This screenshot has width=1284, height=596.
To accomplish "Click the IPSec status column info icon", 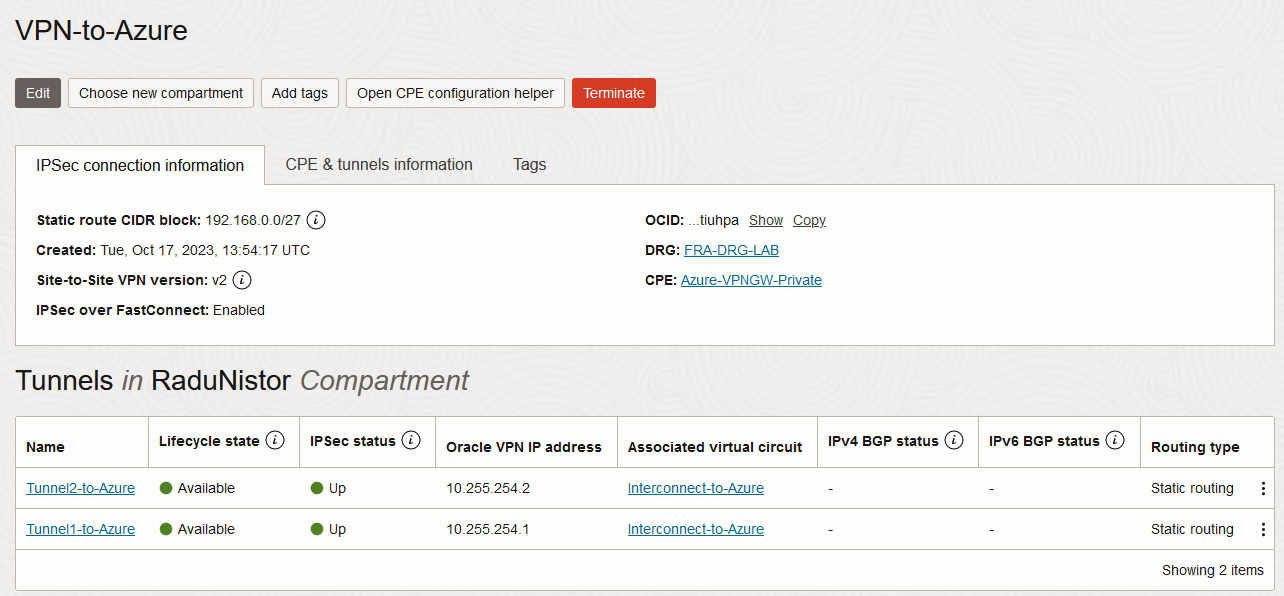I will (412, 441).
